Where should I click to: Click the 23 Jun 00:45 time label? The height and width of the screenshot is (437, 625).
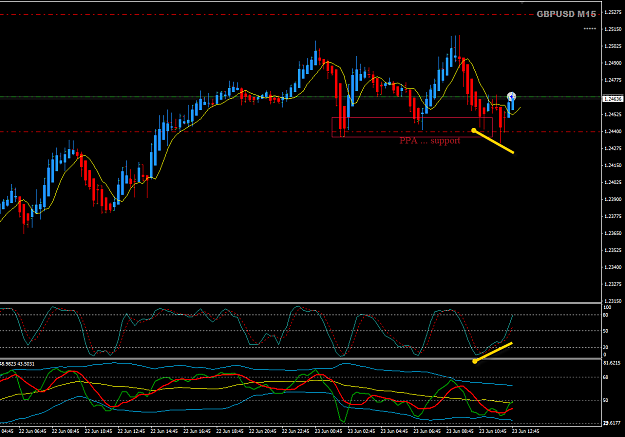[328, 431]
